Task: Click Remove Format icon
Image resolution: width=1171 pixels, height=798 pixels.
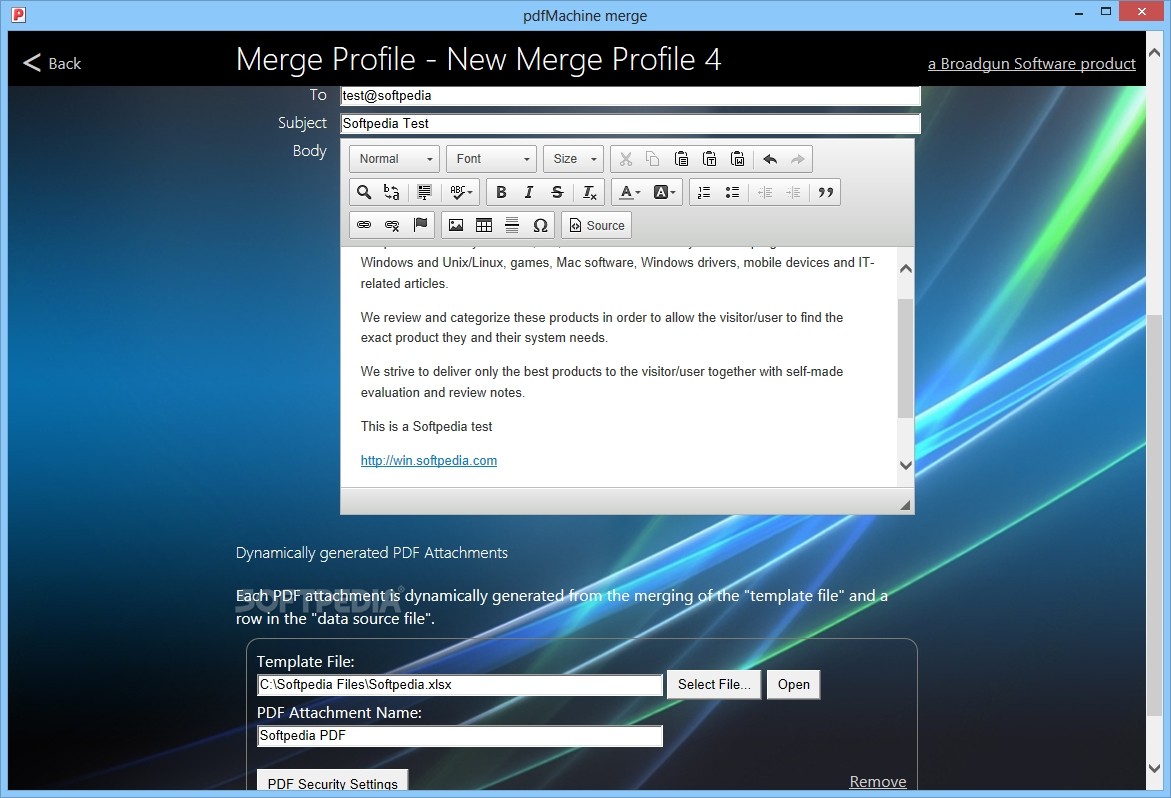Action: pyautogui.click(x=589, y=193)
